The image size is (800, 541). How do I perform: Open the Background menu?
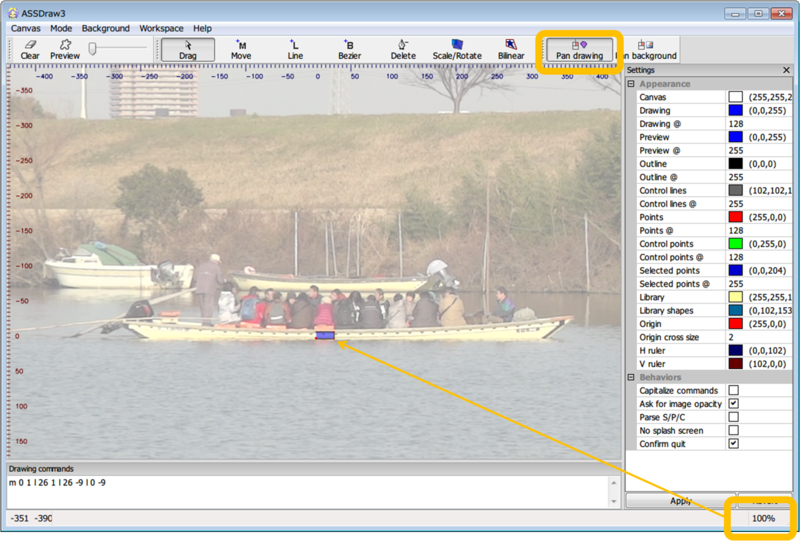[106, 29]
